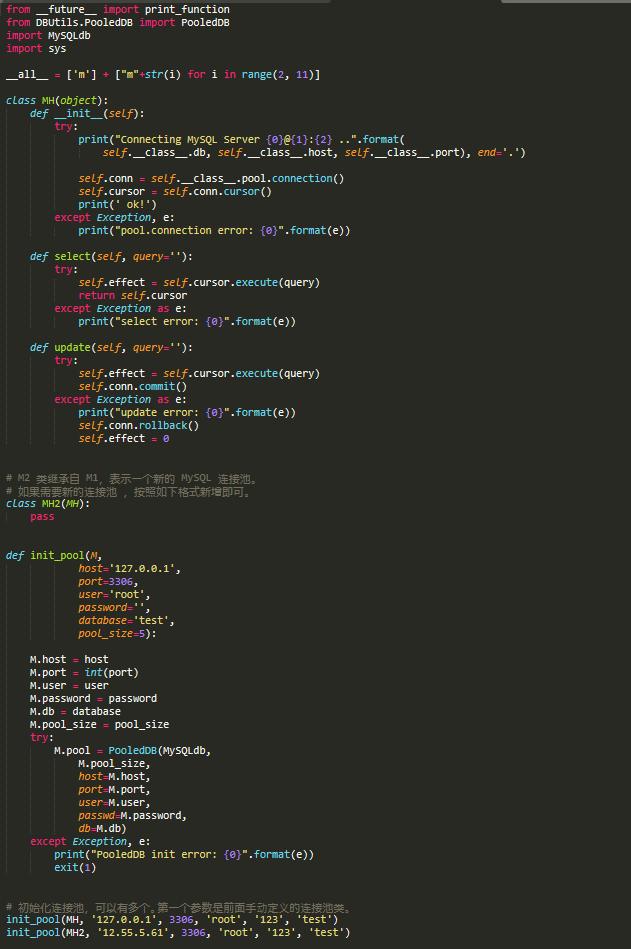Image resolution: width=631 pixels, height=949 pixels.
Task: Click the '__all__' list assignment line
Action: tap(163, 74)
